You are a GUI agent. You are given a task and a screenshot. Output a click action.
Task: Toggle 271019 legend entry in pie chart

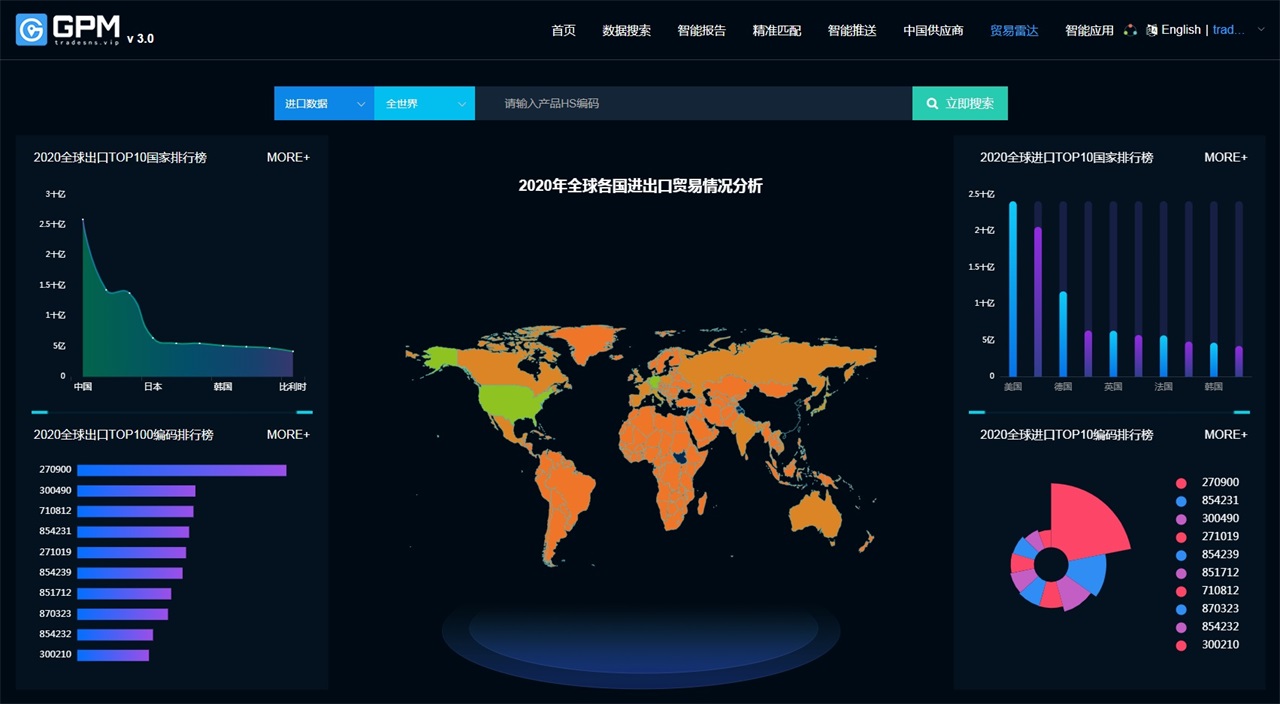point(1219,537)
